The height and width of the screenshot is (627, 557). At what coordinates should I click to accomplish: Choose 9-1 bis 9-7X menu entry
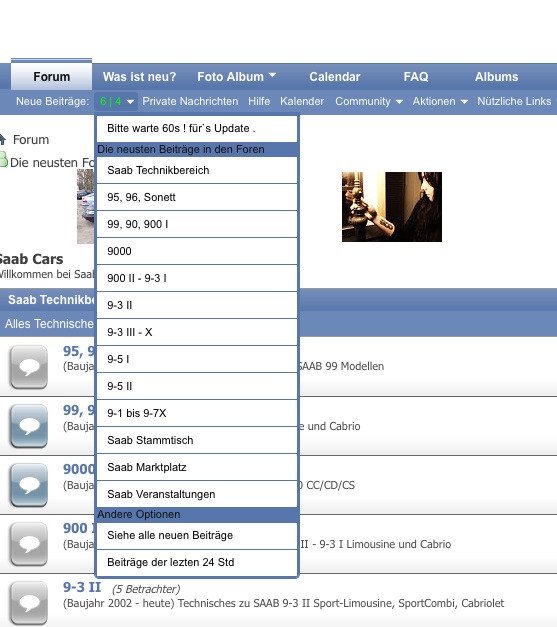coord(197,413)
